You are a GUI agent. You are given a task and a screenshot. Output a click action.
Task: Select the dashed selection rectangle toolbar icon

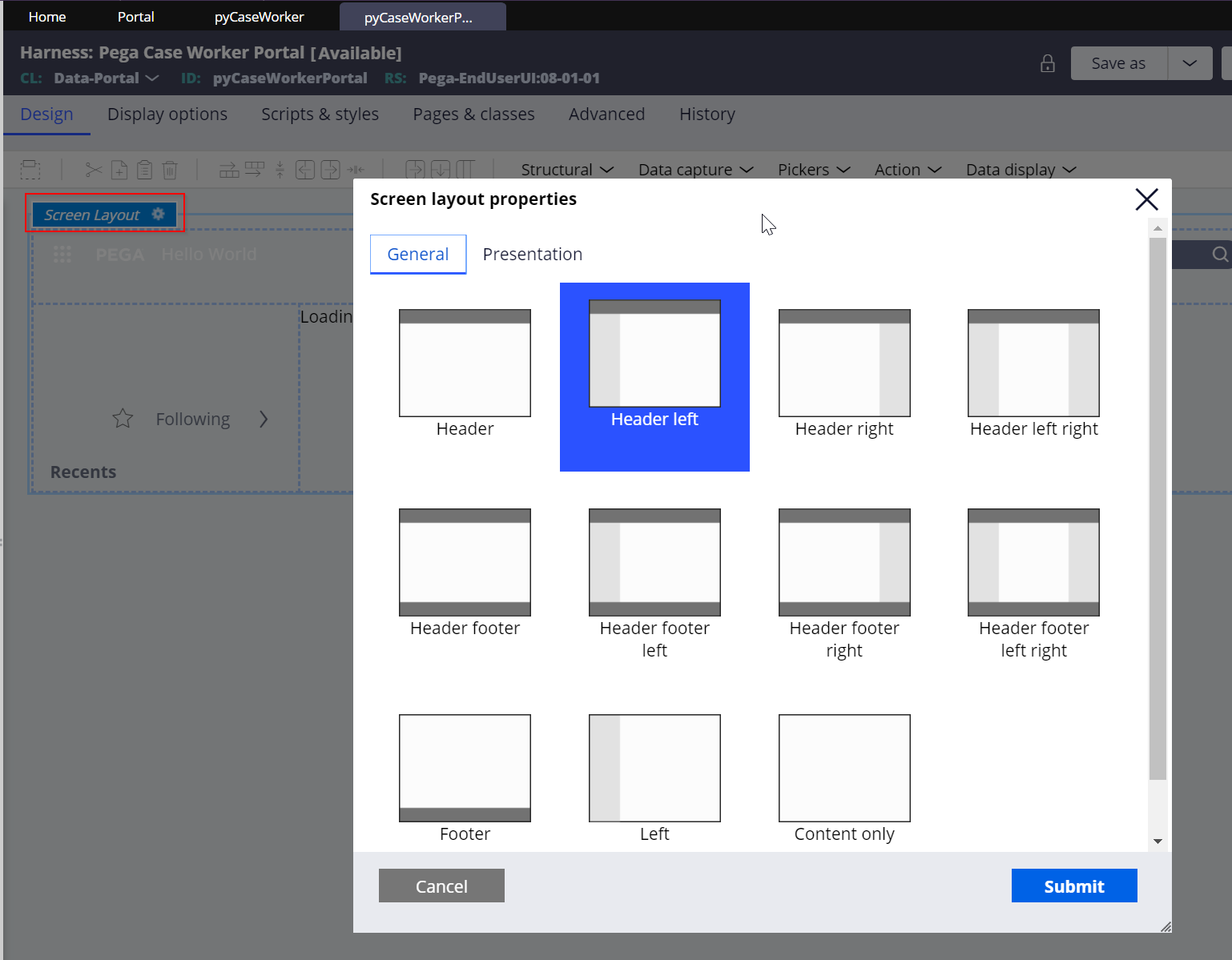30,170
